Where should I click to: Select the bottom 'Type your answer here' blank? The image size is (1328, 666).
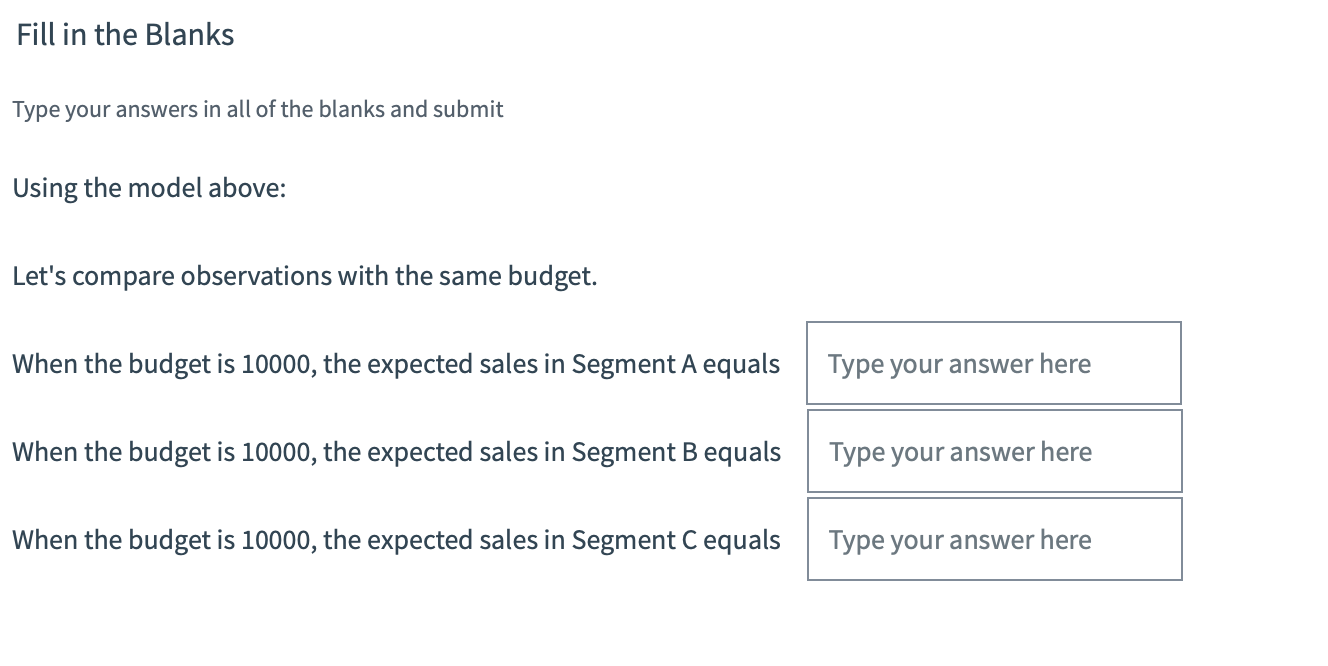coord(993,539)
